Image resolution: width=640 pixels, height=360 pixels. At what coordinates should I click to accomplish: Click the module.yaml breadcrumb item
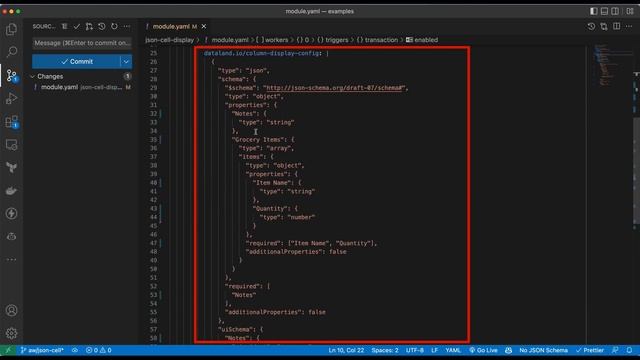pyautogui.click(x=227, y=40)
